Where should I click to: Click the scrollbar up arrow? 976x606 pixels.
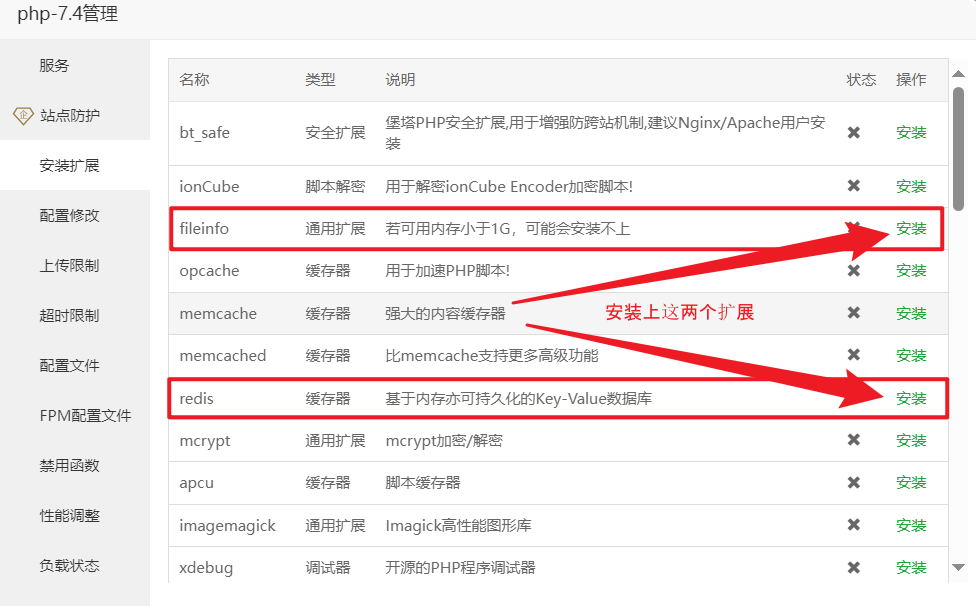pos(959,74)
